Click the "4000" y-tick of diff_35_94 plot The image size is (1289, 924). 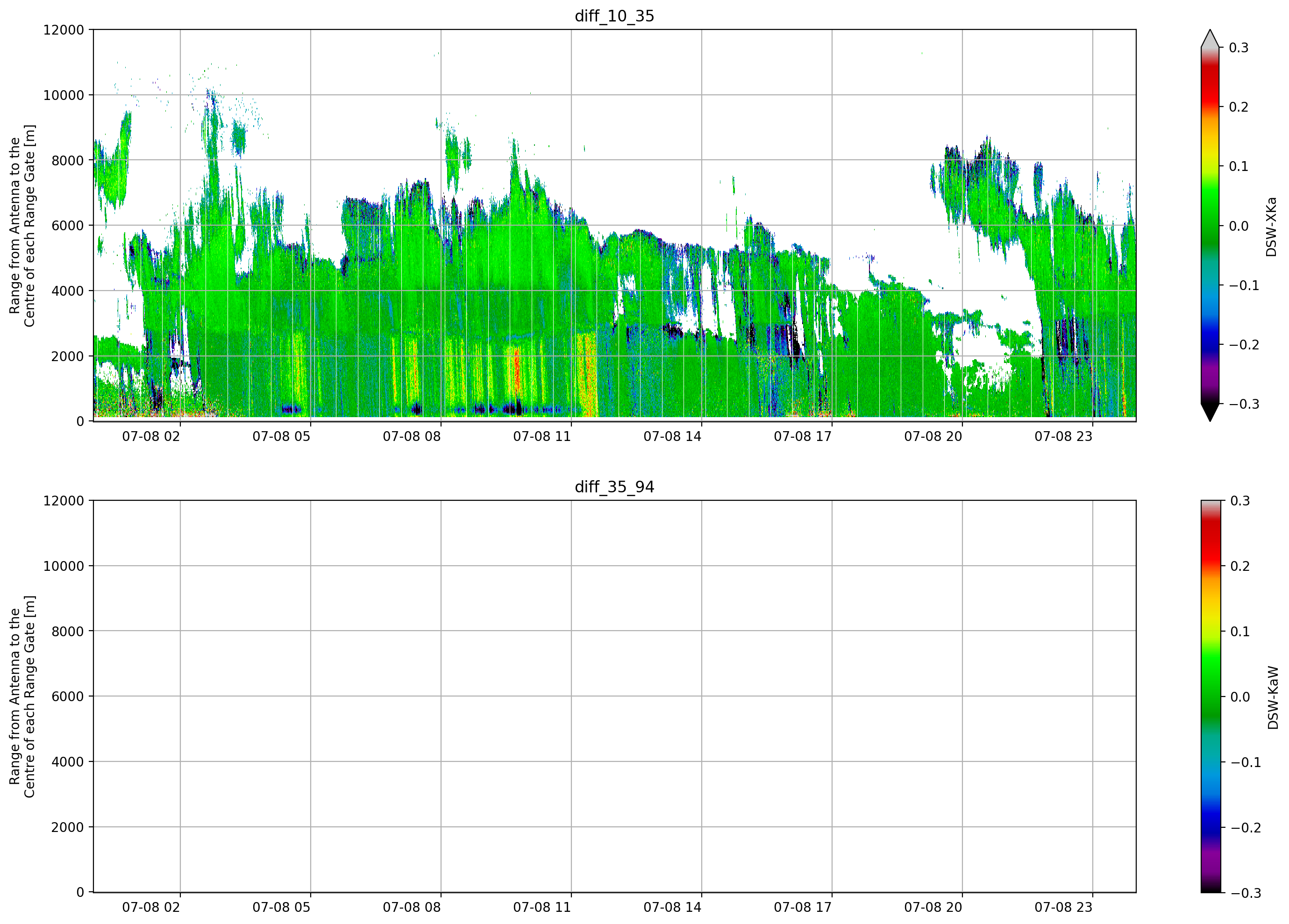tap(68, 762)
